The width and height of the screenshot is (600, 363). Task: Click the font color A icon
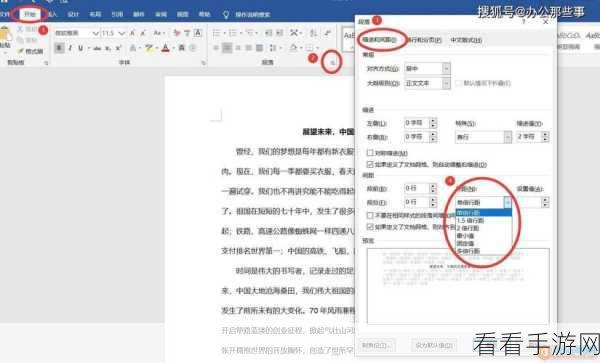point(165,48)
